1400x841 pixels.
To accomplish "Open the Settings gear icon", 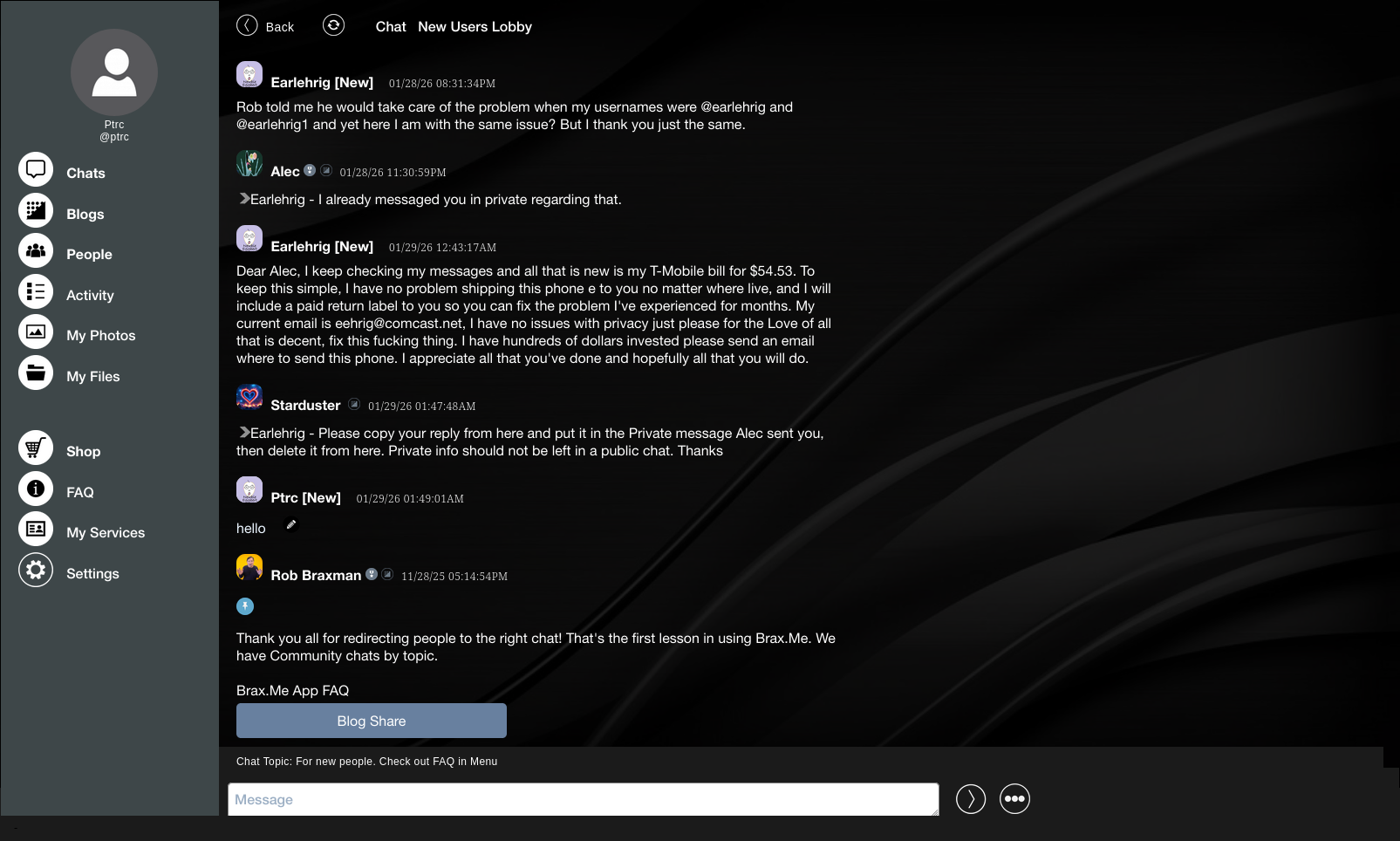I will point(36,570).
